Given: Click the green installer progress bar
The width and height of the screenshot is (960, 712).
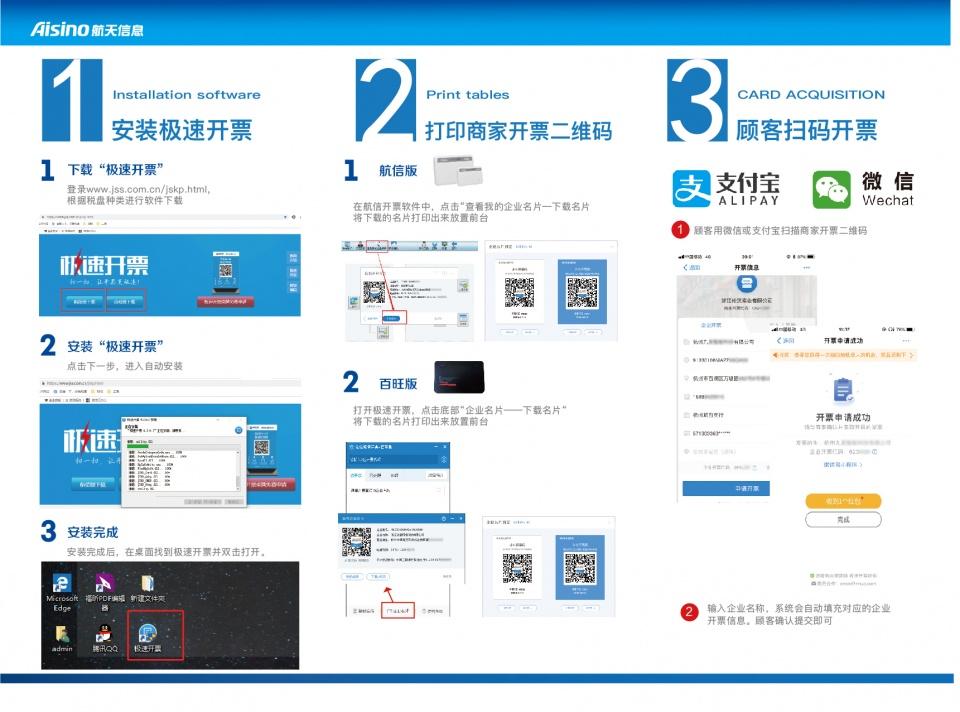Looking at the screenshot, I should pos(138,446).
